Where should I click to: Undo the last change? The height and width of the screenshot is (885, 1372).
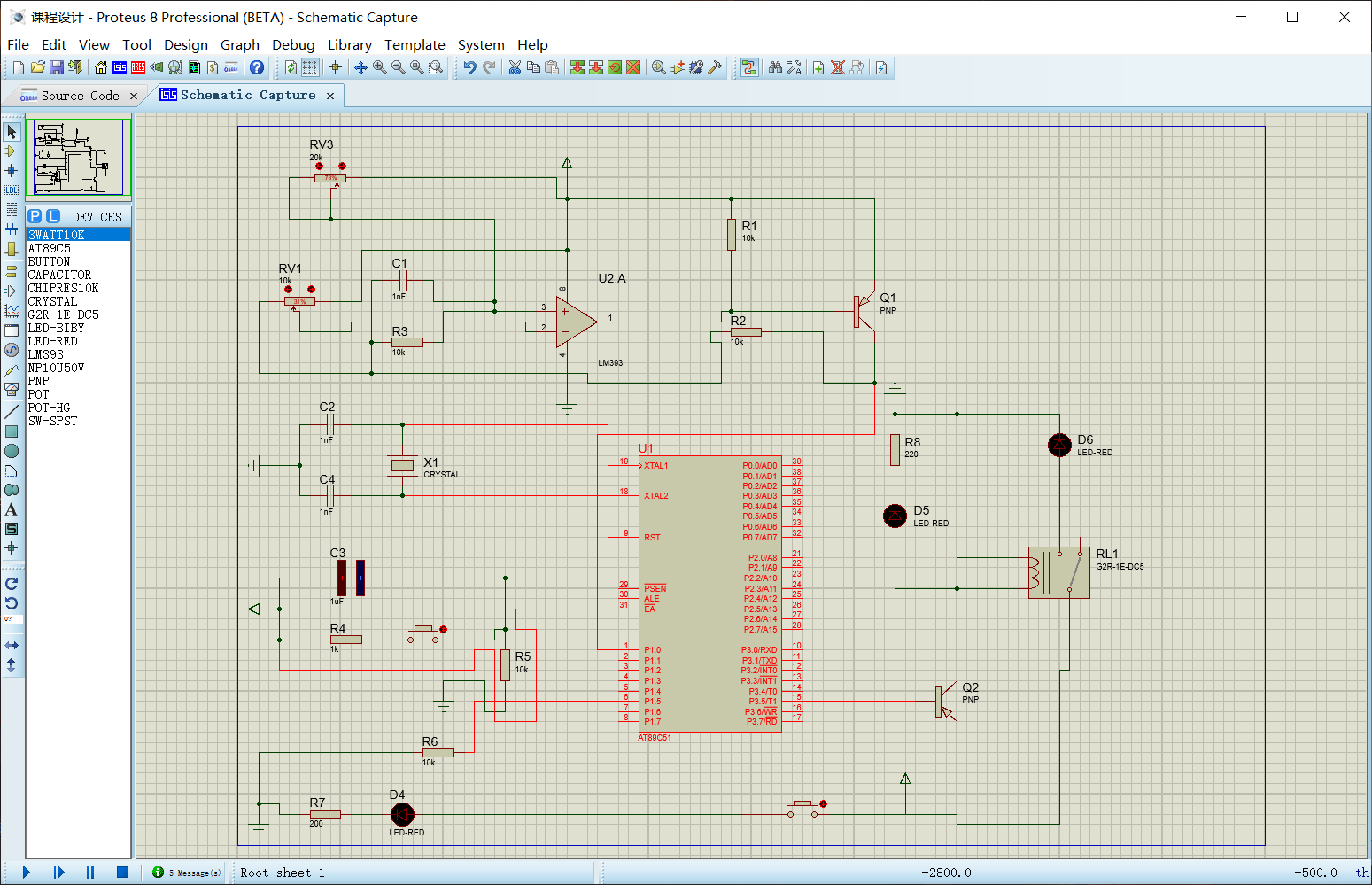tap(469, 67)
